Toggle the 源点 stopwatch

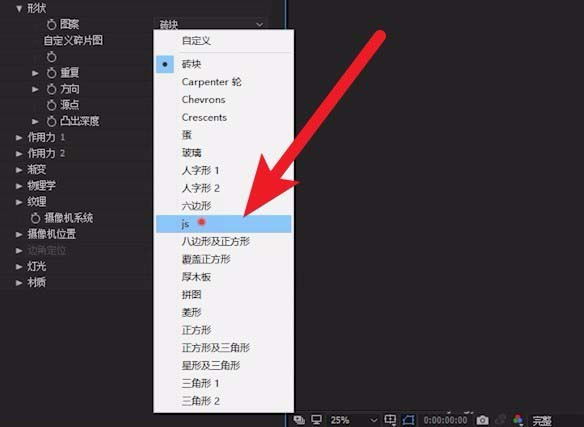[x=52, y=105]
